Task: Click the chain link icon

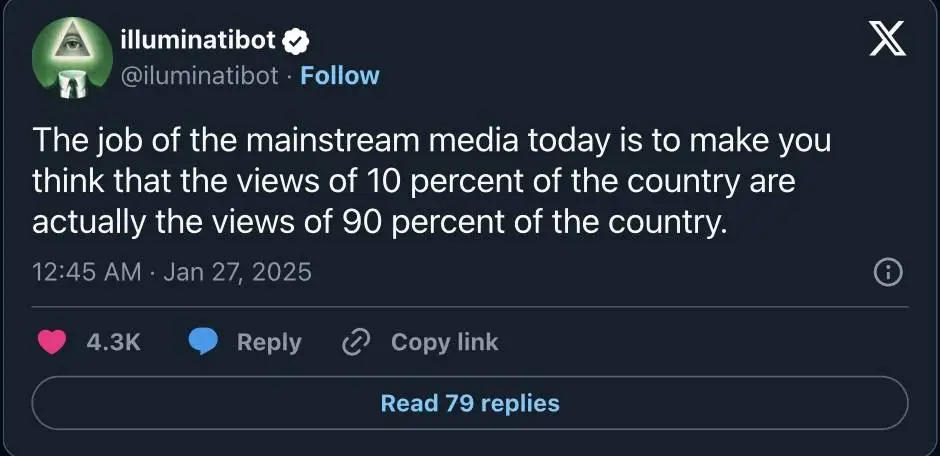Action: click(x=357, y=342)
